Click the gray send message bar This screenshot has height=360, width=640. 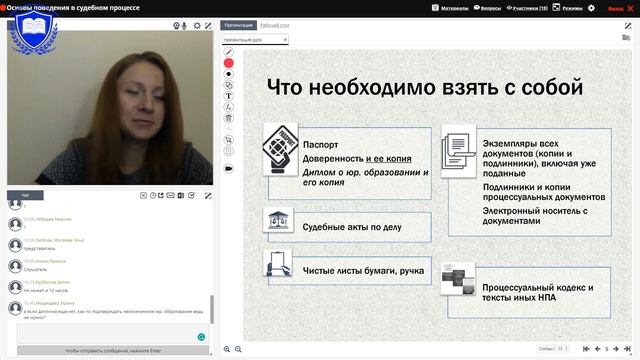(113, 350)
